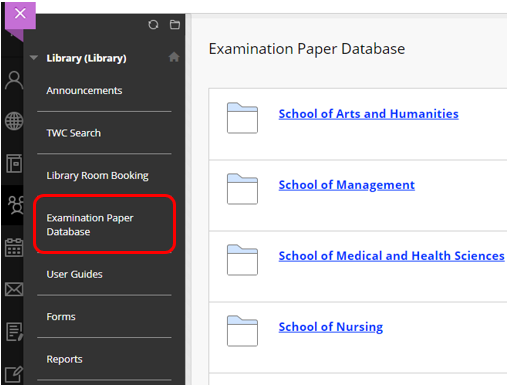The image size is (517, 386).
Task: Open the organizations group icon in left rail
Action: click(16, 204)
